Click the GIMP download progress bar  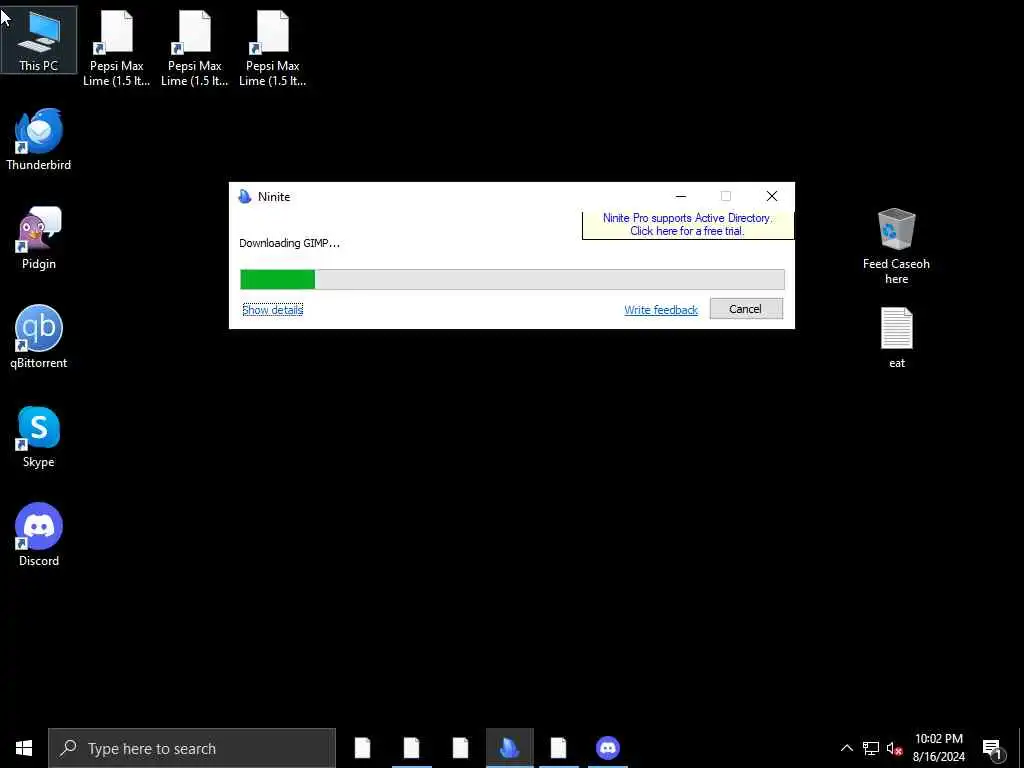pyautogui.click(x=512, y=280)
